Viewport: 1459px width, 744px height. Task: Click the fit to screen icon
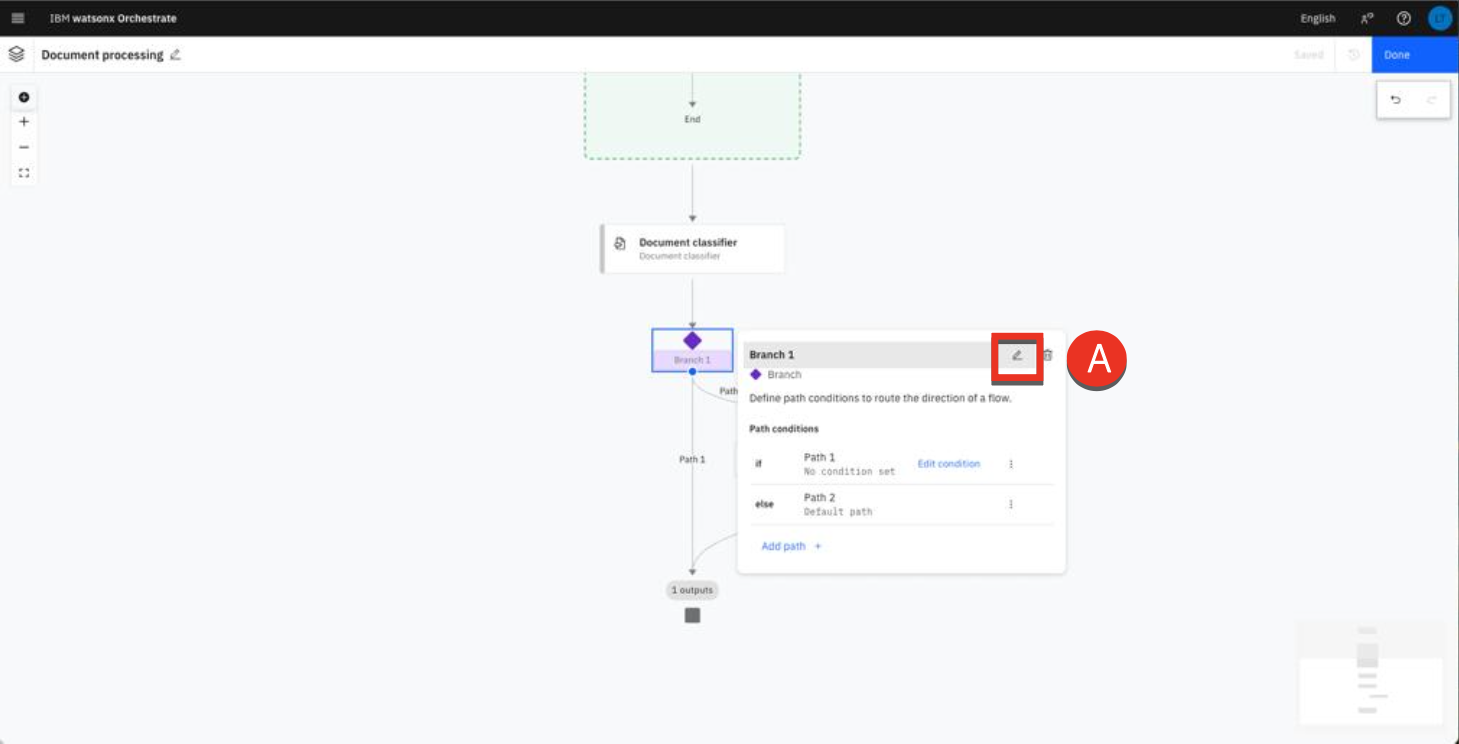24,173
